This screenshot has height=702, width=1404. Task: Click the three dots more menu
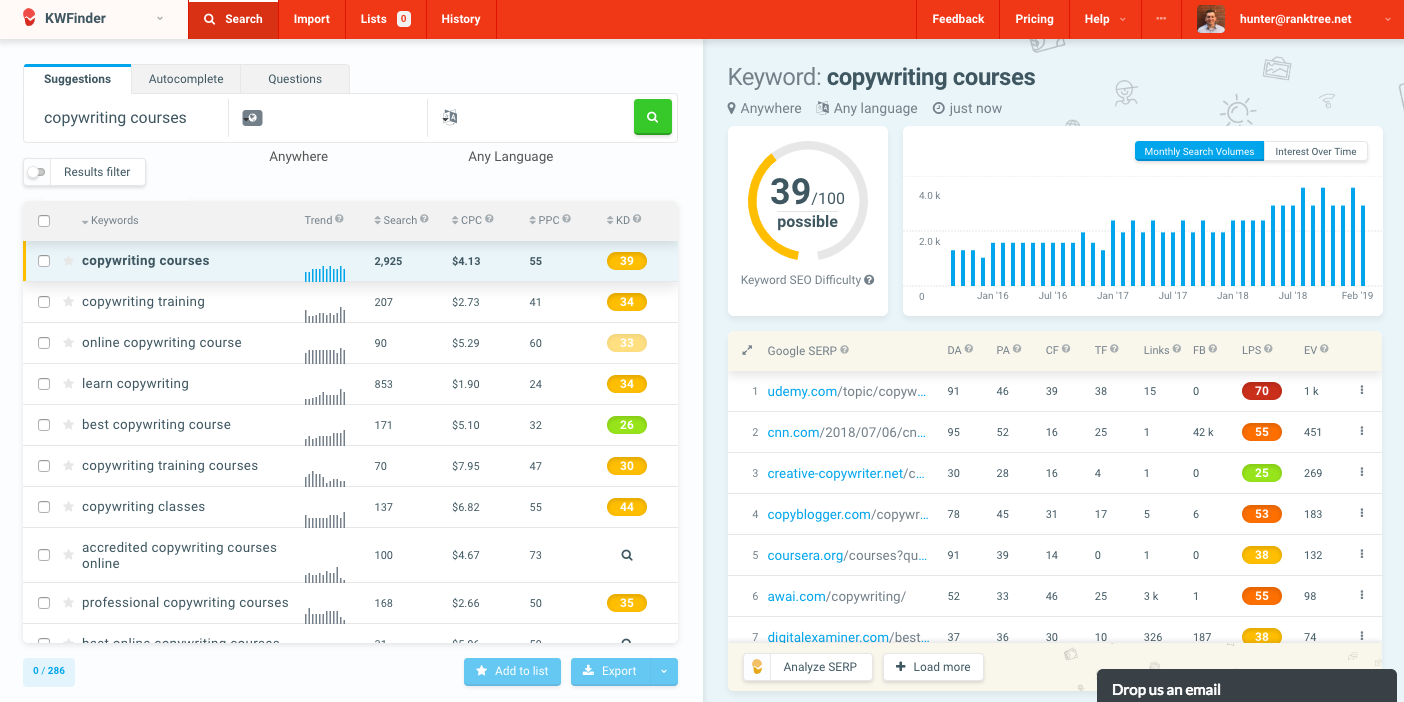click(x=1161, y=19)
